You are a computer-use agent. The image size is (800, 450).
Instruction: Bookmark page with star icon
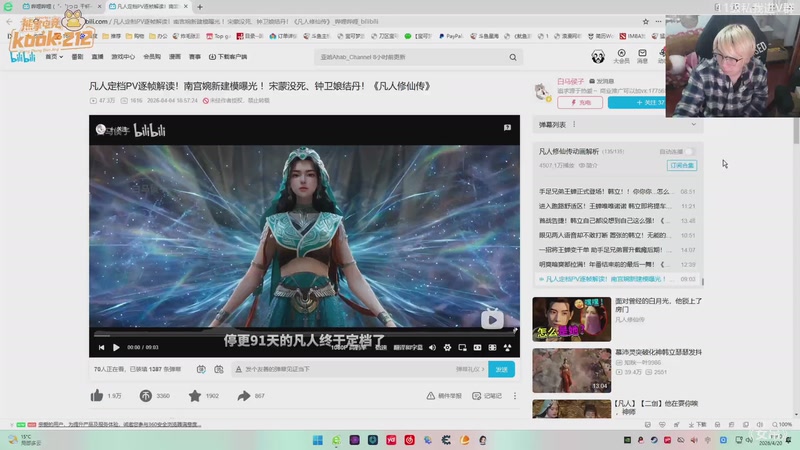pyautogui.click(x=645, y=21)
